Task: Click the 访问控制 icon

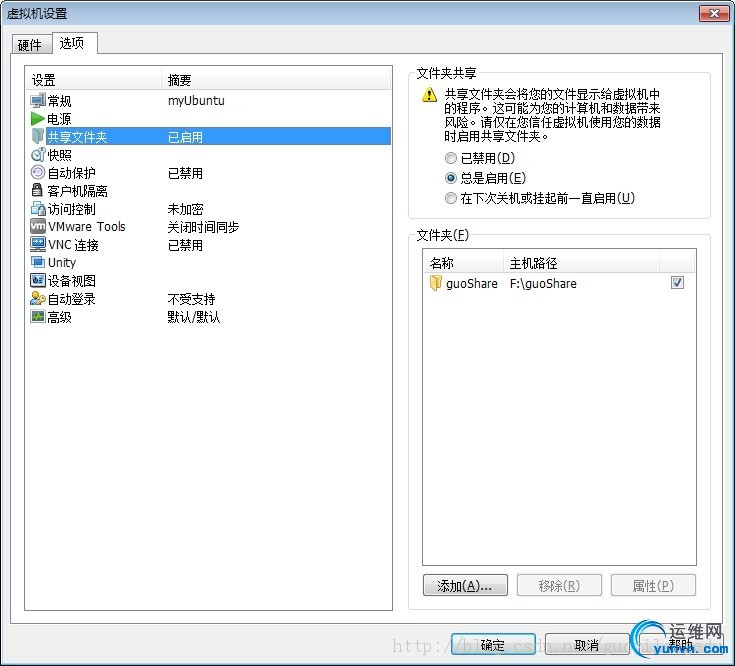Action: pos(38,209)
